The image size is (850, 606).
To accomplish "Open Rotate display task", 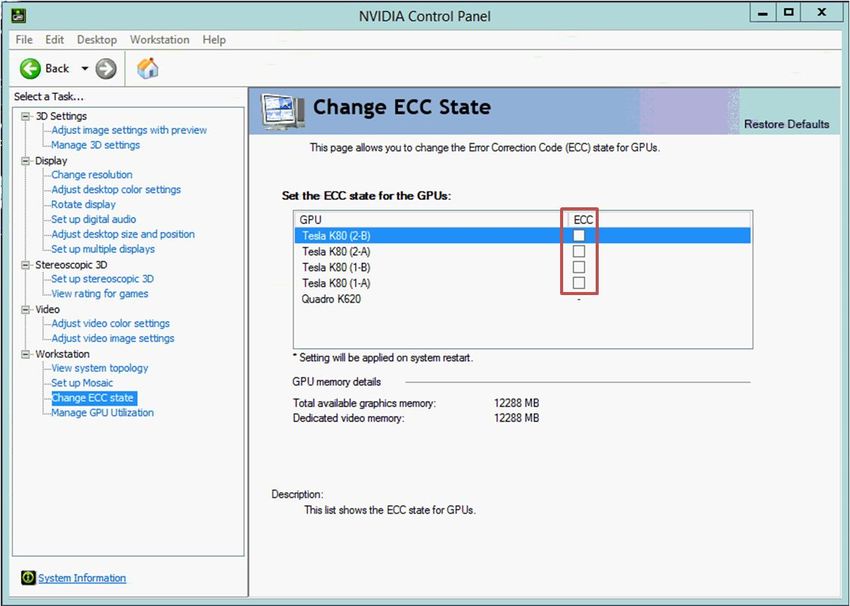I will 83,204.
